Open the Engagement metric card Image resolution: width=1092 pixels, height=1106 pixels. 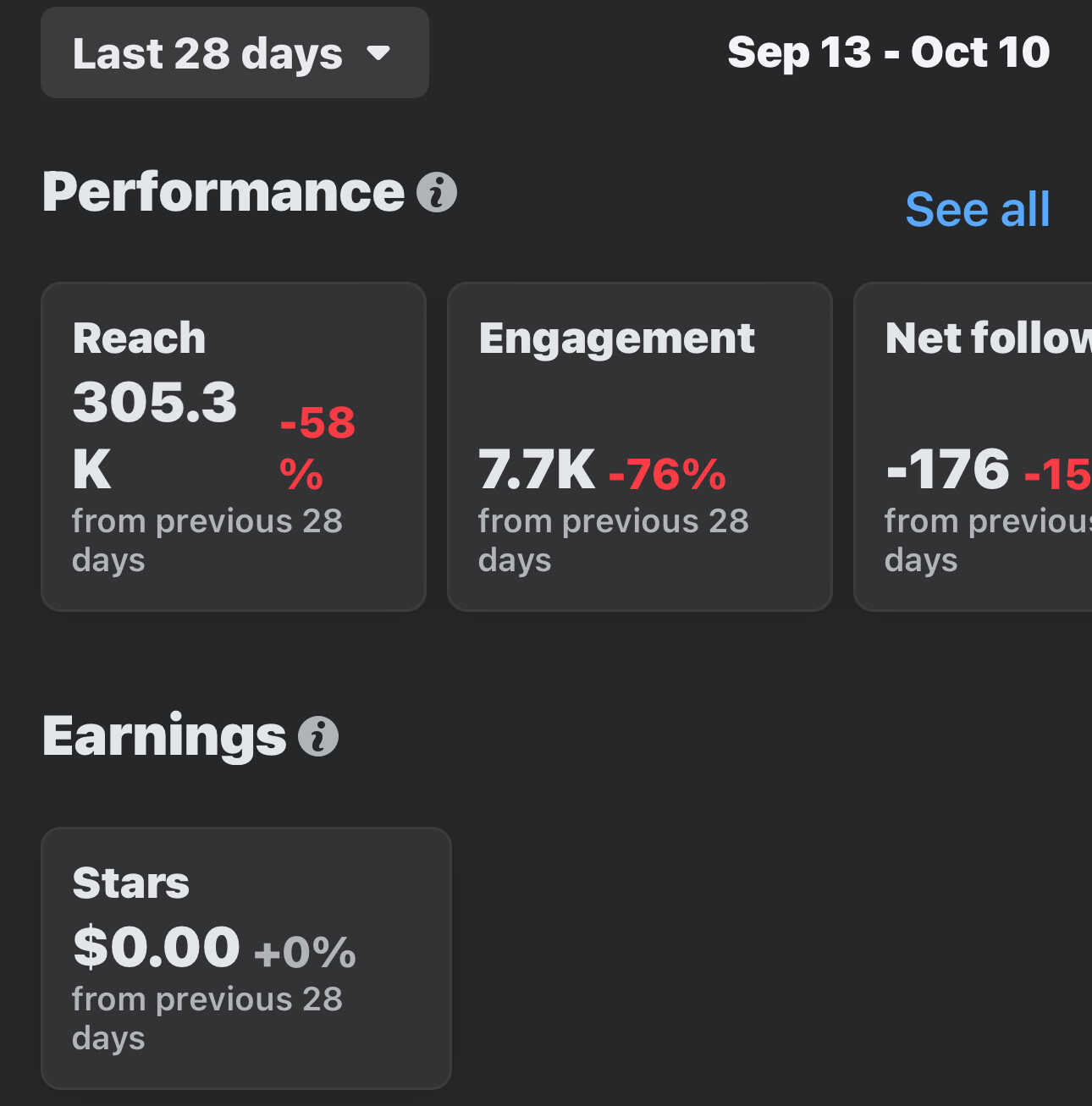pos(639,446)
